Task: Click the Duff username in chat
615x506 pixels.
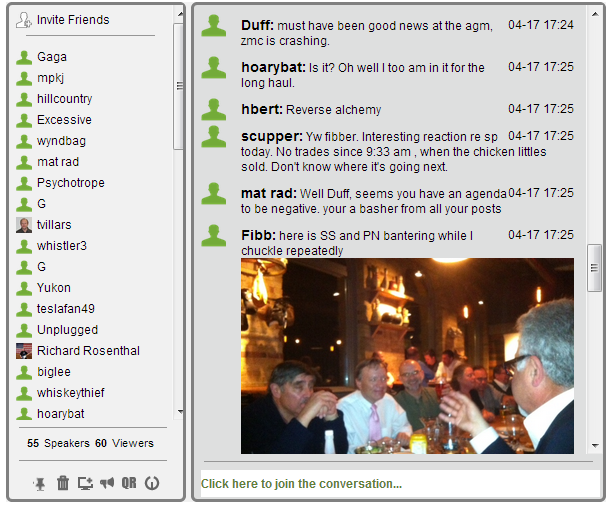Action: click(x=257, y=25)
